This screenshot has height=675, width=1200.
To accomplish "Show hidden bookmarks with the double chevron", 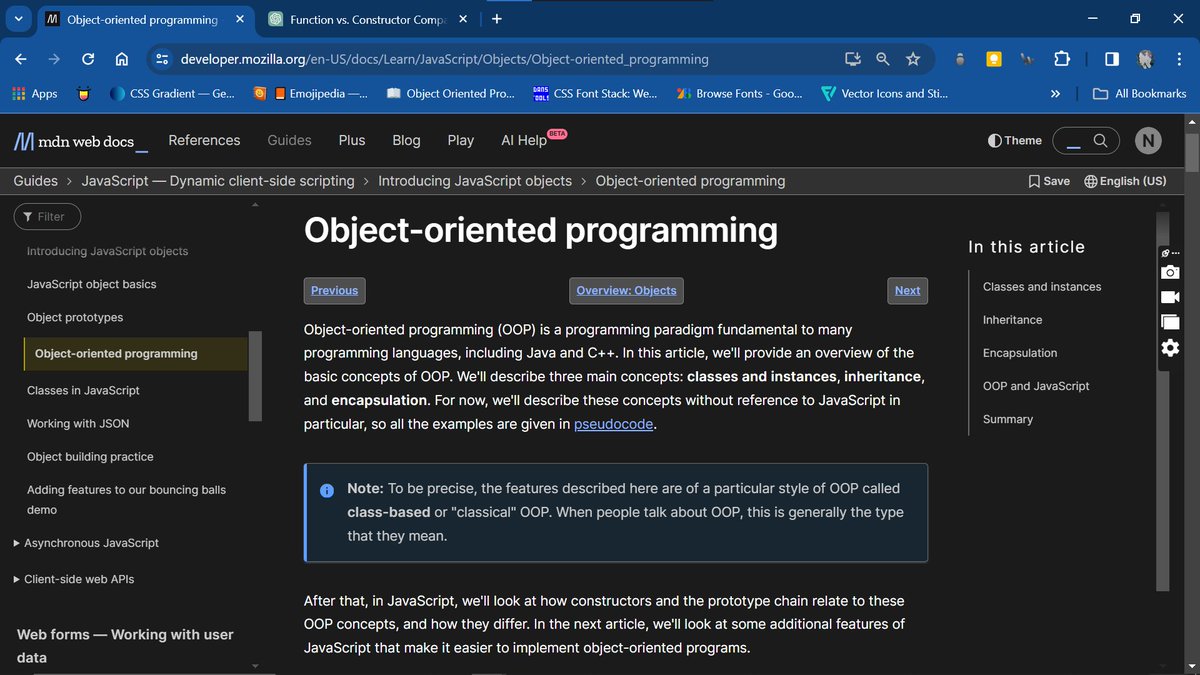I will pos(1055,93).
